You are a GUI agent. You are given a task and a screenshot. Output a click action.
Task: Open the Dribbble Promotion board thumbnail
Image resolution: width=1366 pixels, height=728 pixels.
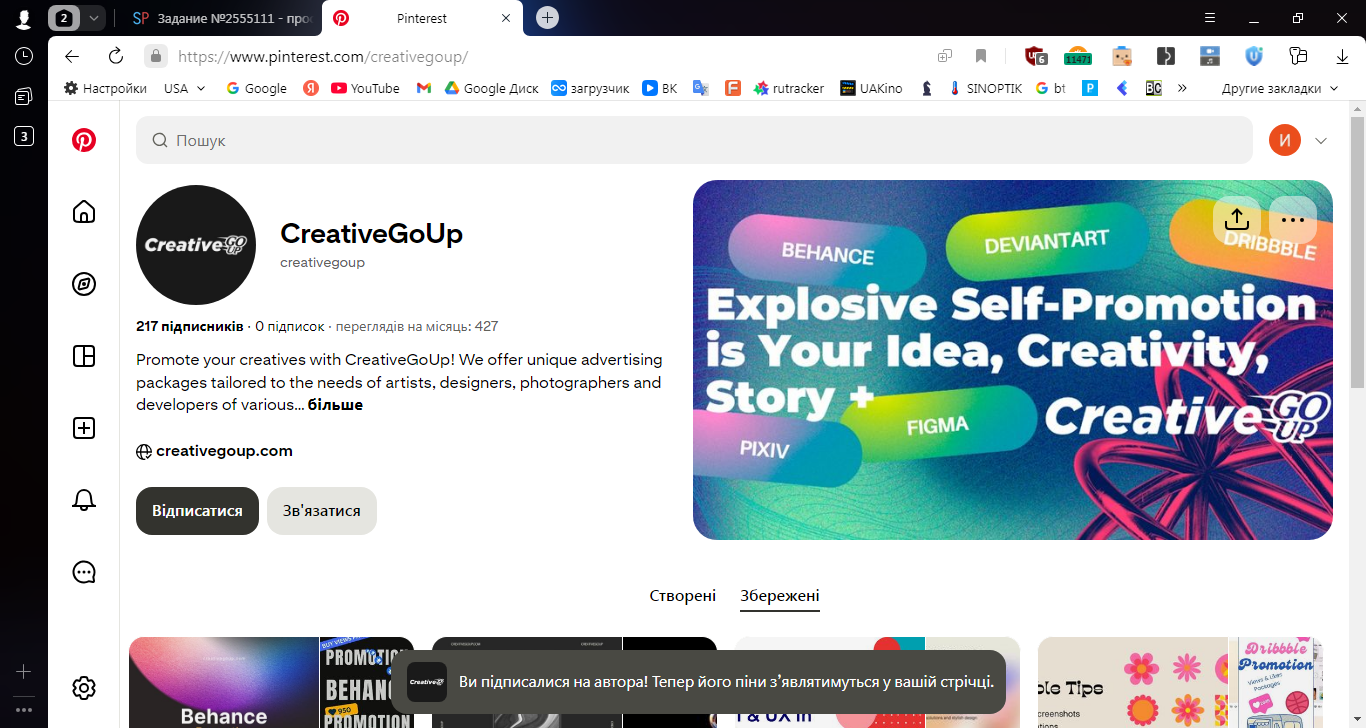pos(1180,683)
